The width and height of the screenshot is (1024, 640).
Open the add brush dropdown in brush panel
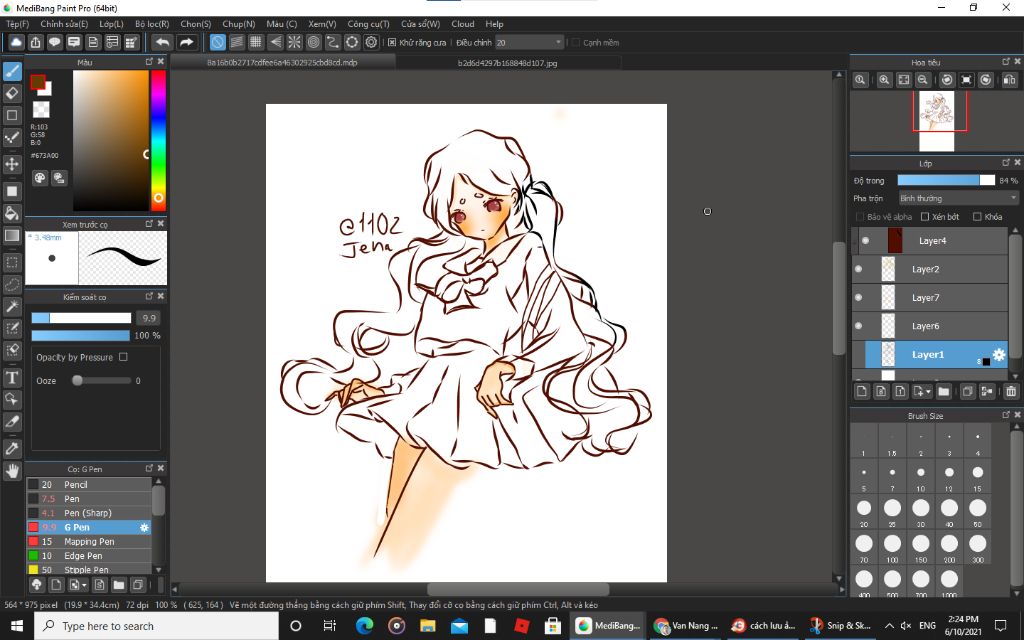tap(84, 585)
